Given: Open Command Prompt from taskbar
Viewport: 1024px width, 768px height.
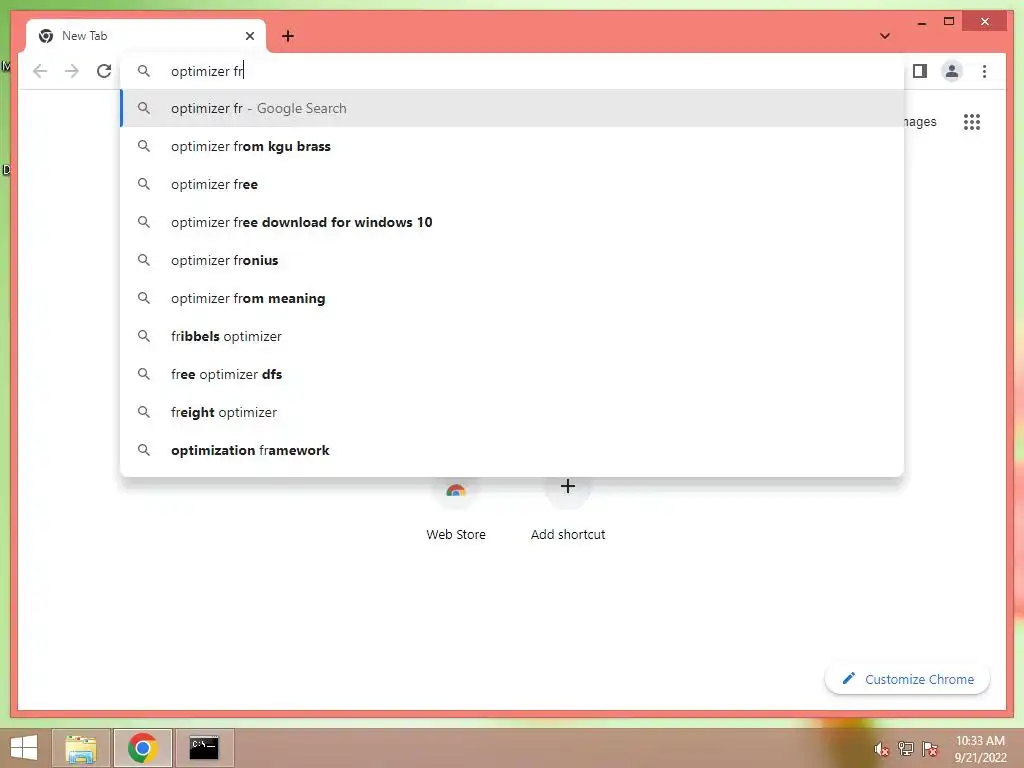Looking at the screenshot, I should [x=204, y=748].
